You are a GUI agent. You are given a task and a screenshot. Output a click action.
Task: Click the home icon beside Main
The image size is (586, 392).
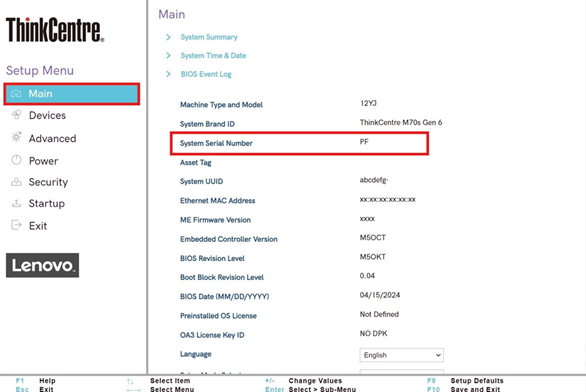click(16, 93)
